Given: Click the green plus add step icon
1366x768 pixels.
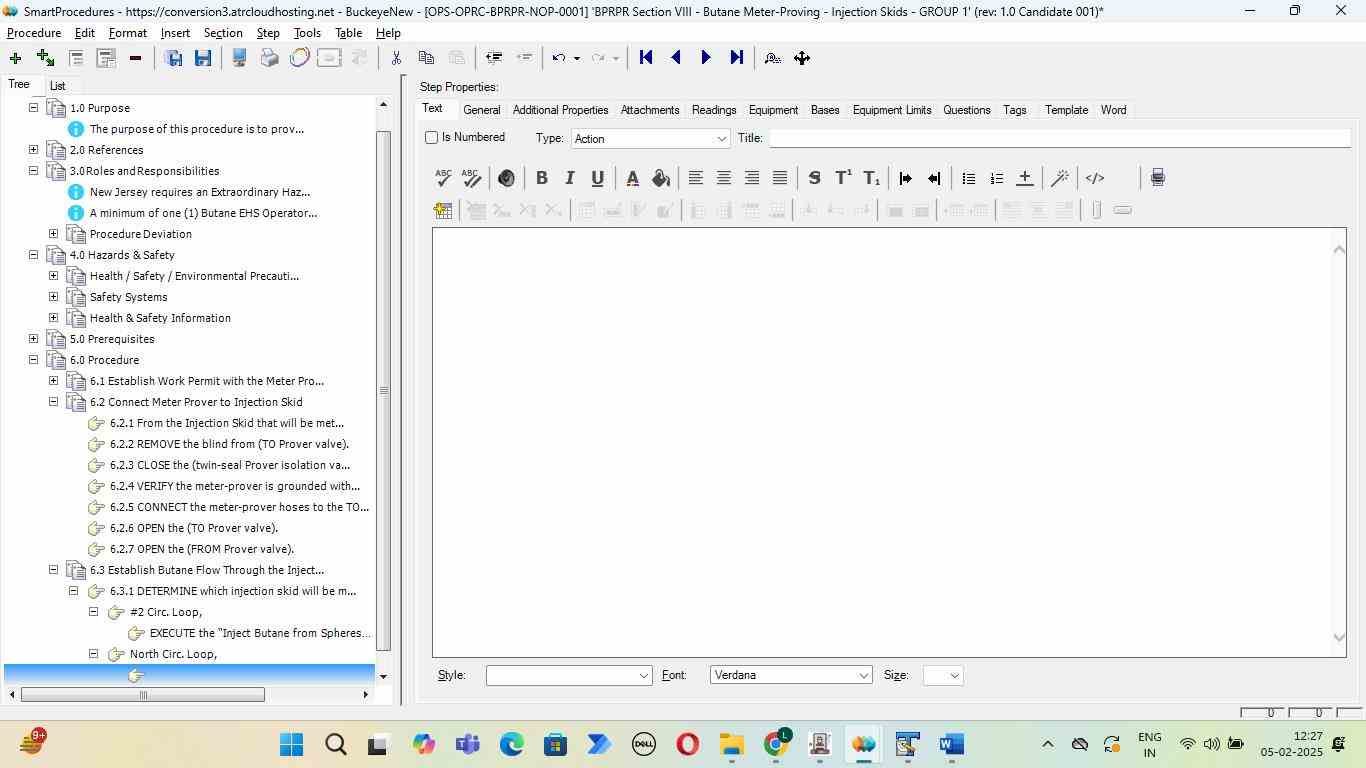Looking at the screenshot, I should click(x=15, y=58).
